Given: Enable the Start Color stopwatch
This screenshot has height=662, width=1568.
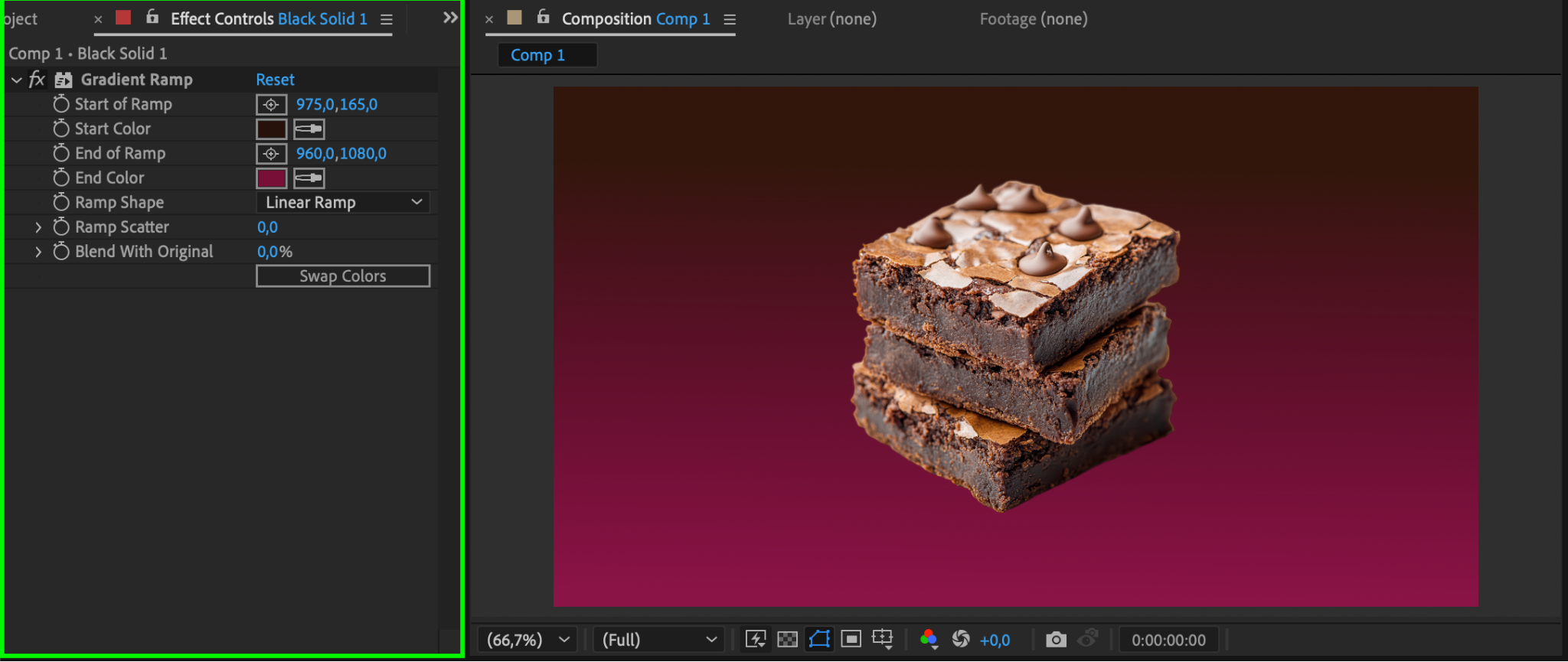Looking at the screenshot, I should 61,129.
